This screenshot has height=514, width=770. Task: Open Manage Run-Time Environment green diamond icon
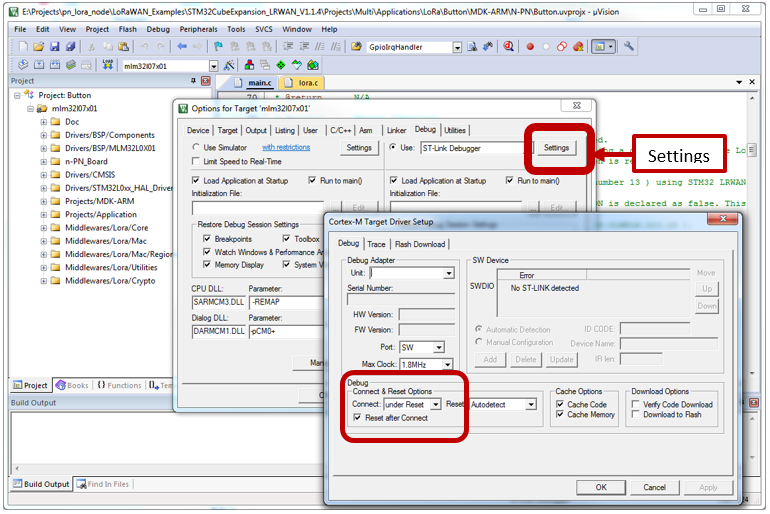point(280,65)
